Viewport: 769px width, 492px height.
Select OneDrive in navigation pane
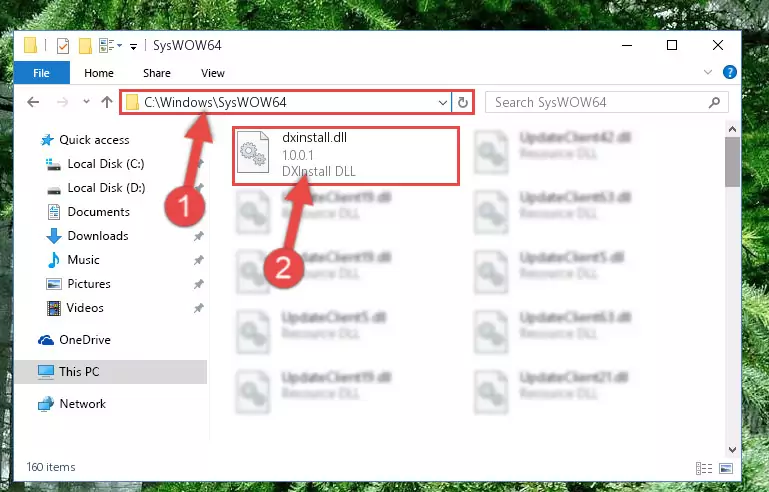[x=84, y=340]
